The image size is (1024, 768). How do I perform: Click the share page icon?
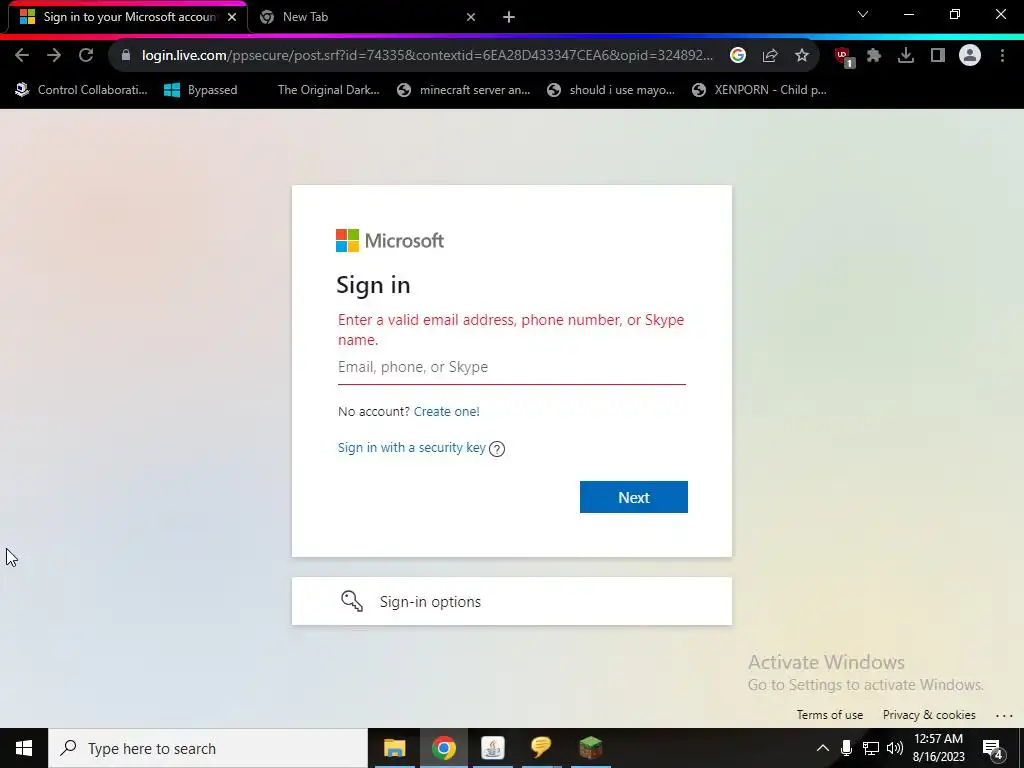770,56
